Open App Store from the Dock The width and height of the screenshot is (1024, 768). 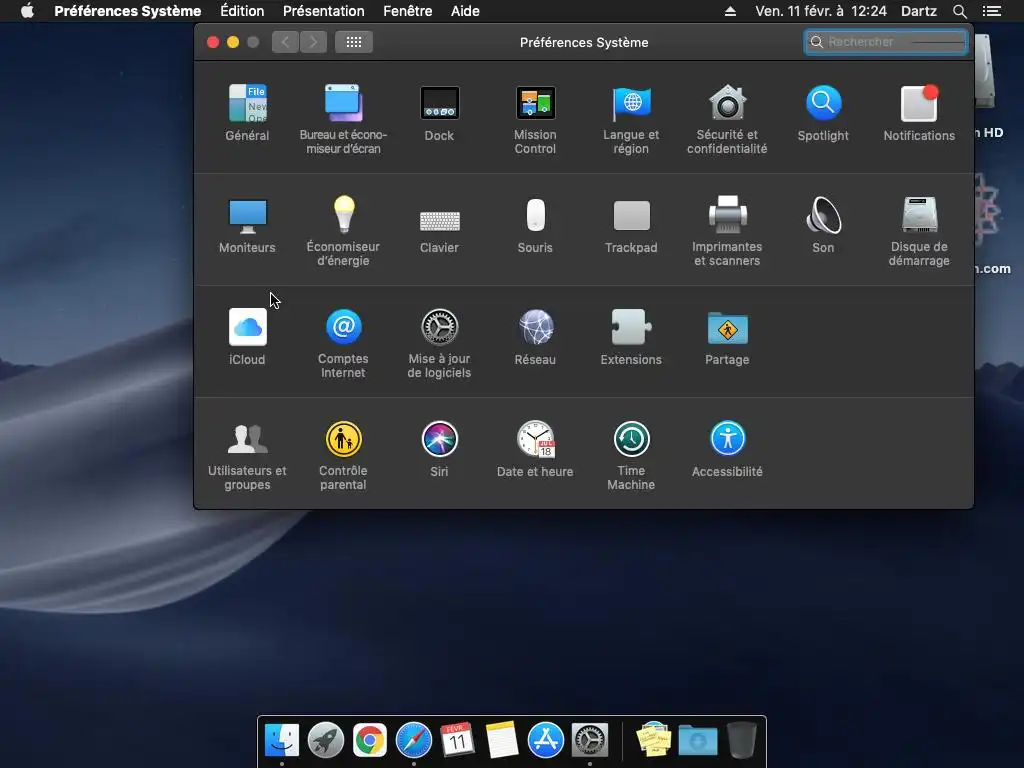pos(545,740)
